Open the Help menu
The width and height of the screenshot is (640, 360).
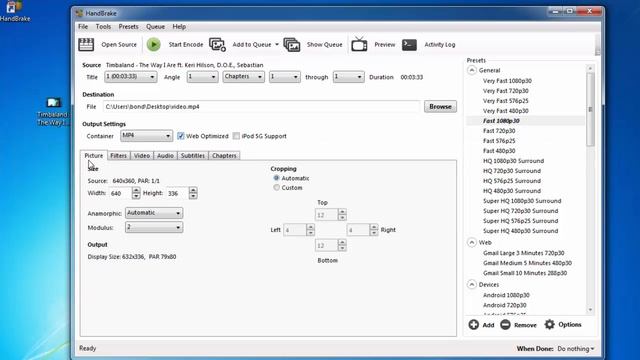(179, 27)
